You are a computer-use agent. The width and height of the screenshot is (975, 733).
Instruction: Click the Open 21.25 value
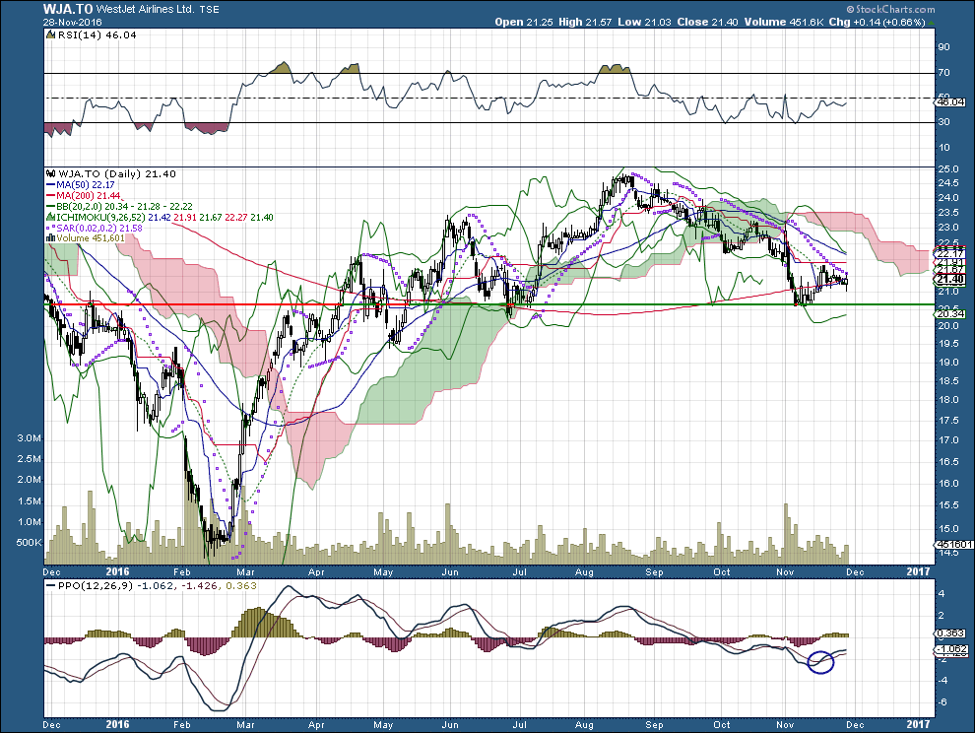tap(523, 22)
